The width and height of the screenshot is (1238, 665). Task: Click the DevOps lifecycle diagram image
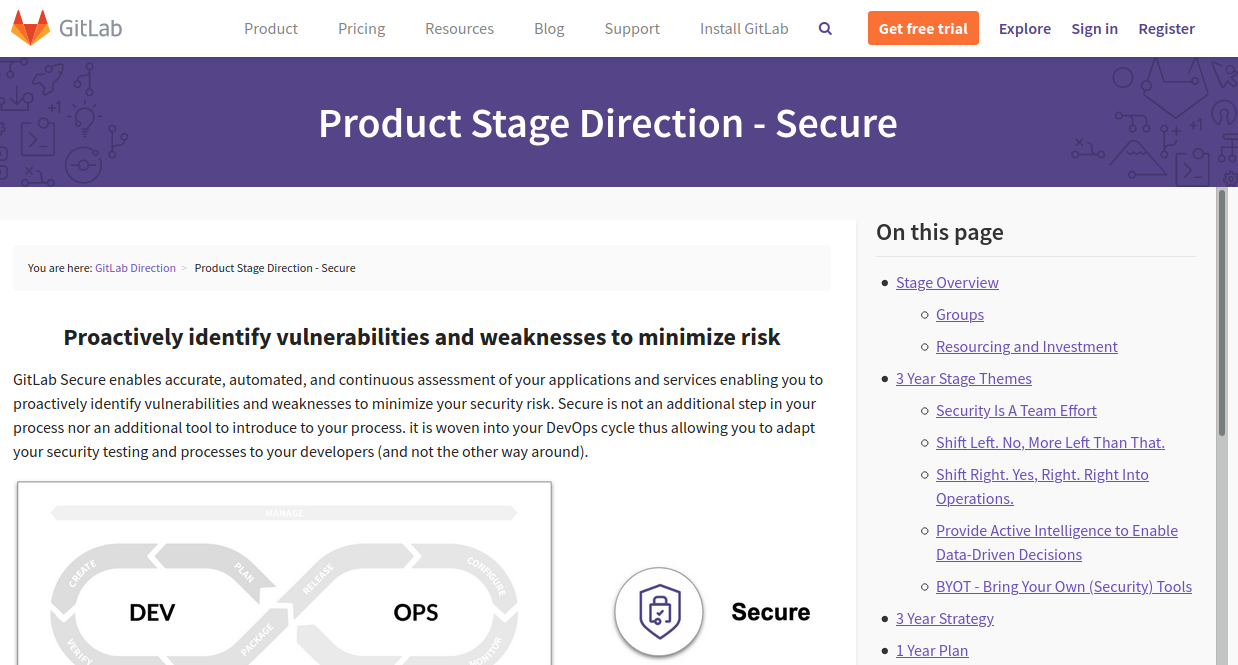click(284, 574)
